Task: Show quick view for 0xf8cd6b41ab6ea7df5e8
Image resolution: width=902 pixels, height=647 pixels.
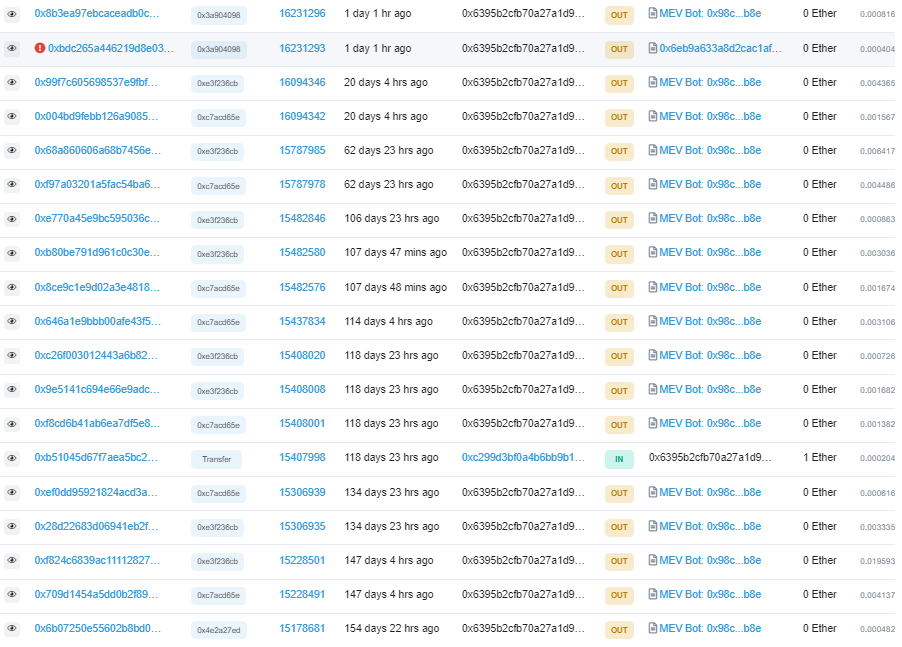Action: pyautogui.click(x=12, y=424)
